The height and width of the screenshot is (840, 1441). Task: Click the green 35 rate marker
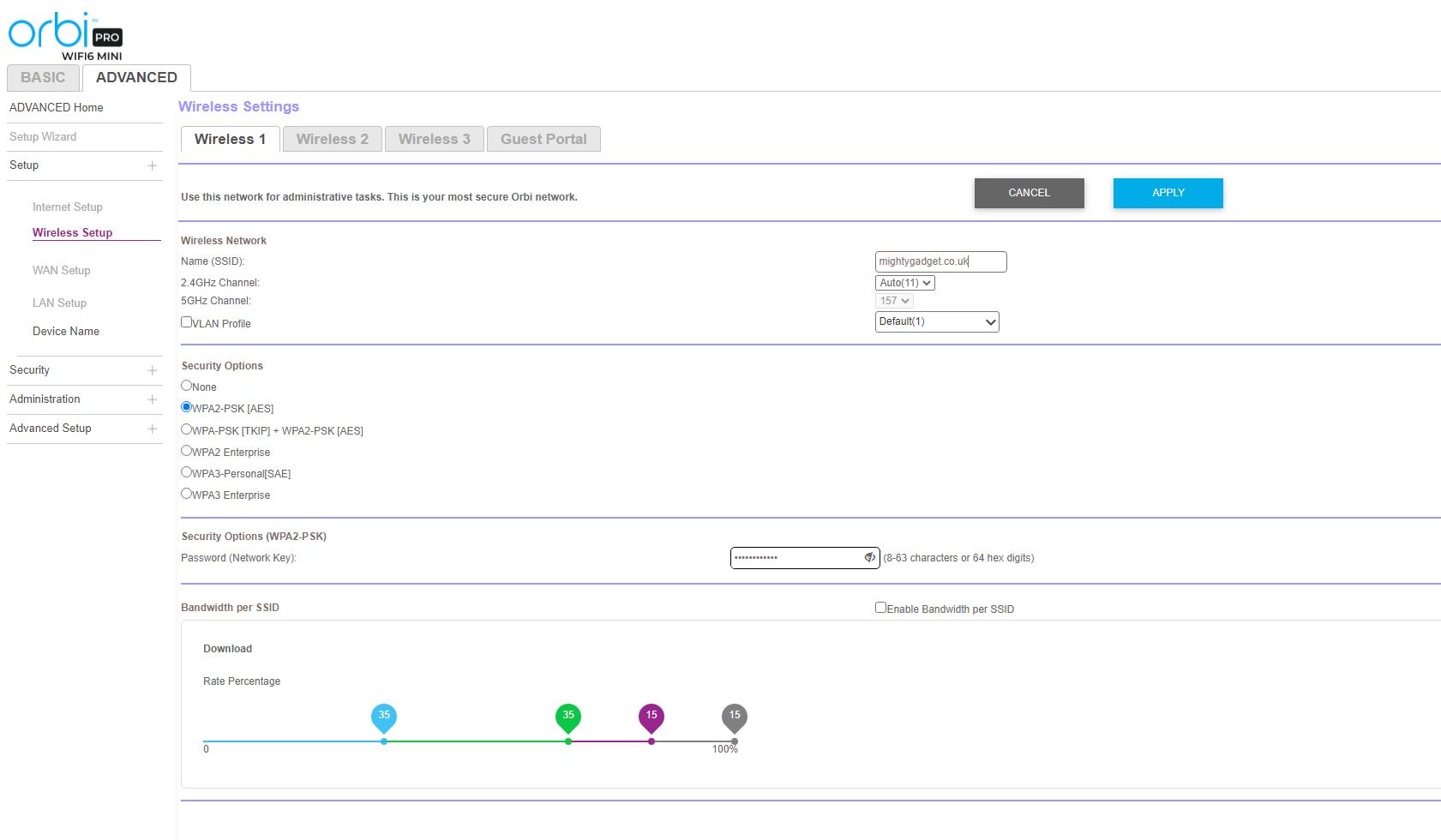tap(568, 717)
